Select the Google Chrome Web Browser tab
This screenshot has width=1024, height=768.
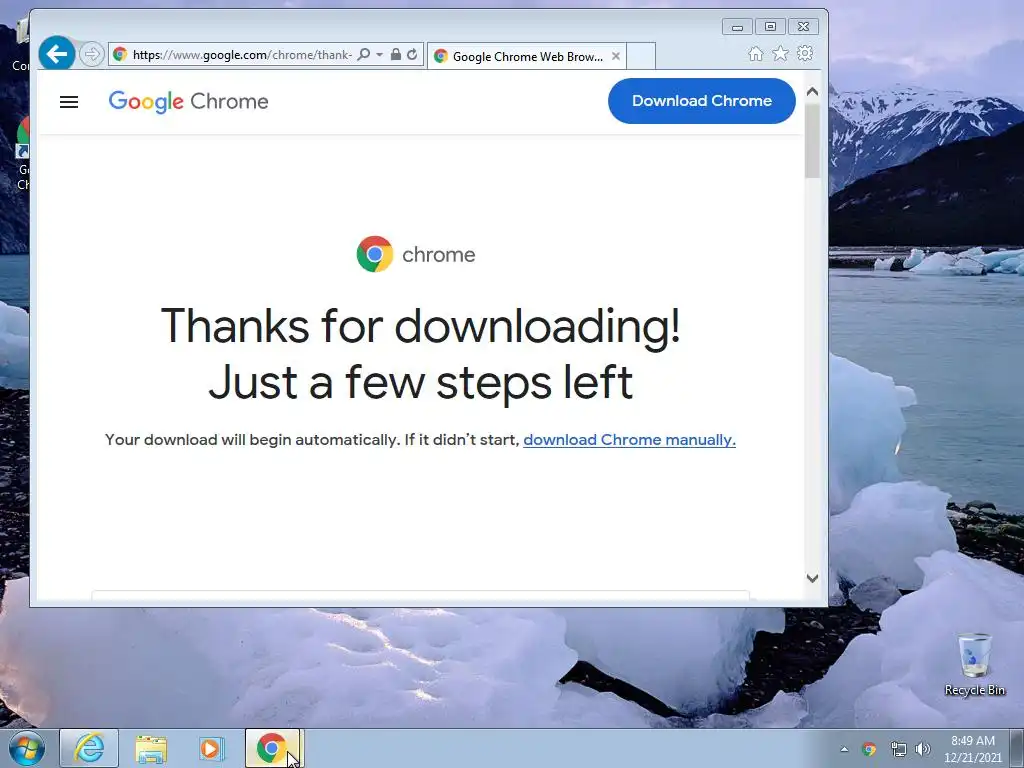click(527, 56)
